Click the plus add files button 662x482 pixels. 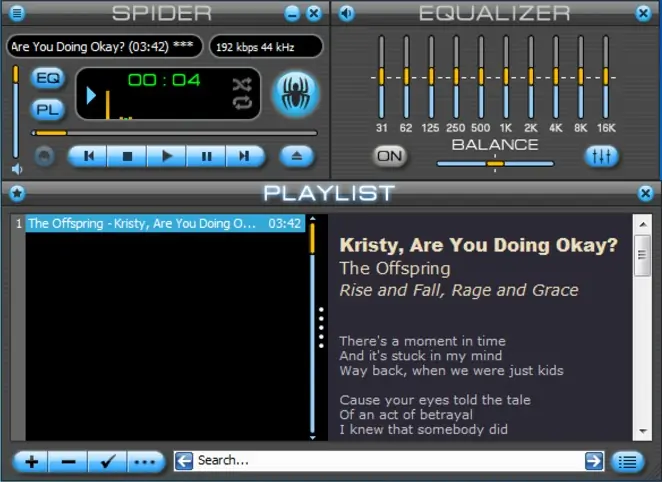(x=31, y=462)
